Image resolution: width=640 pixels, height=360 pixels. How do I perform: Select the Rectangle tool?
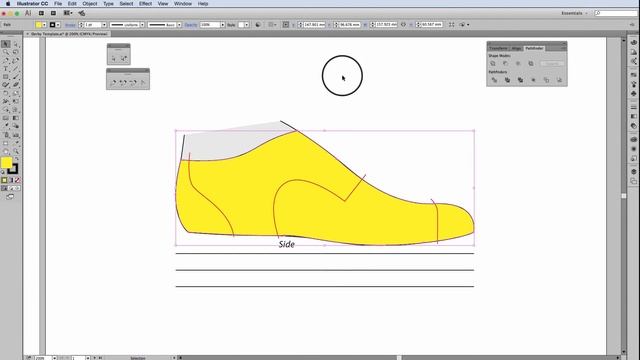6,77
